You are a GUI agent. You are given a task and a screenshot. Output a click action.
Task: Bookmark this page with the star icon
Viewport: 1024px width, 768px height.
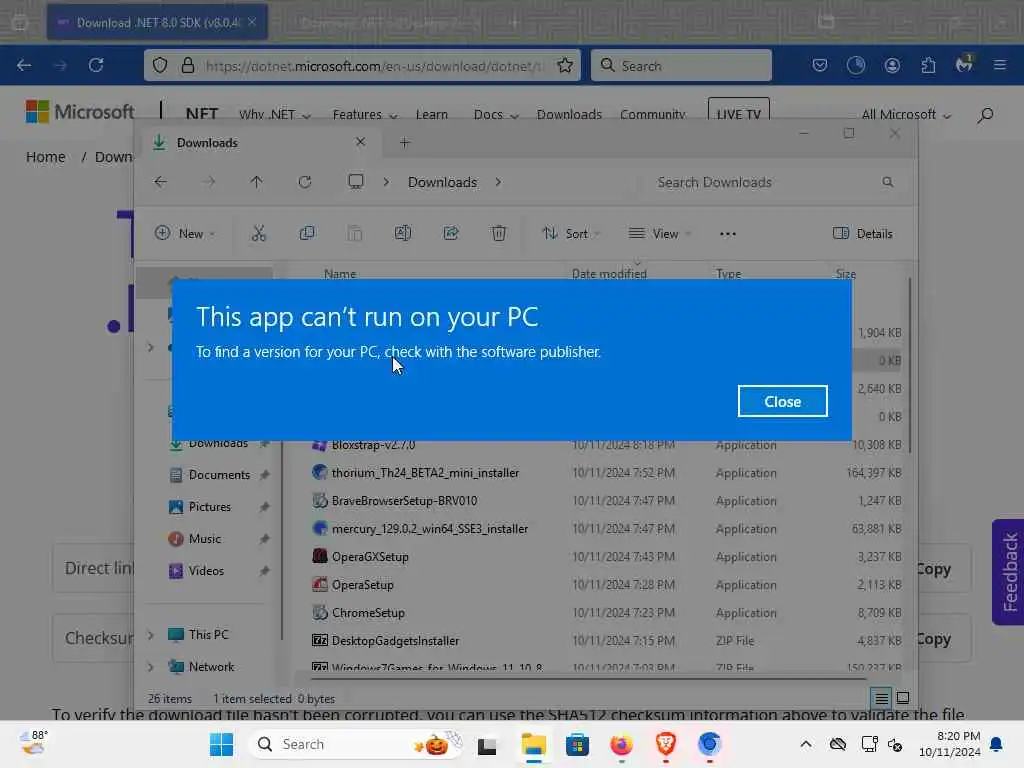565,65
